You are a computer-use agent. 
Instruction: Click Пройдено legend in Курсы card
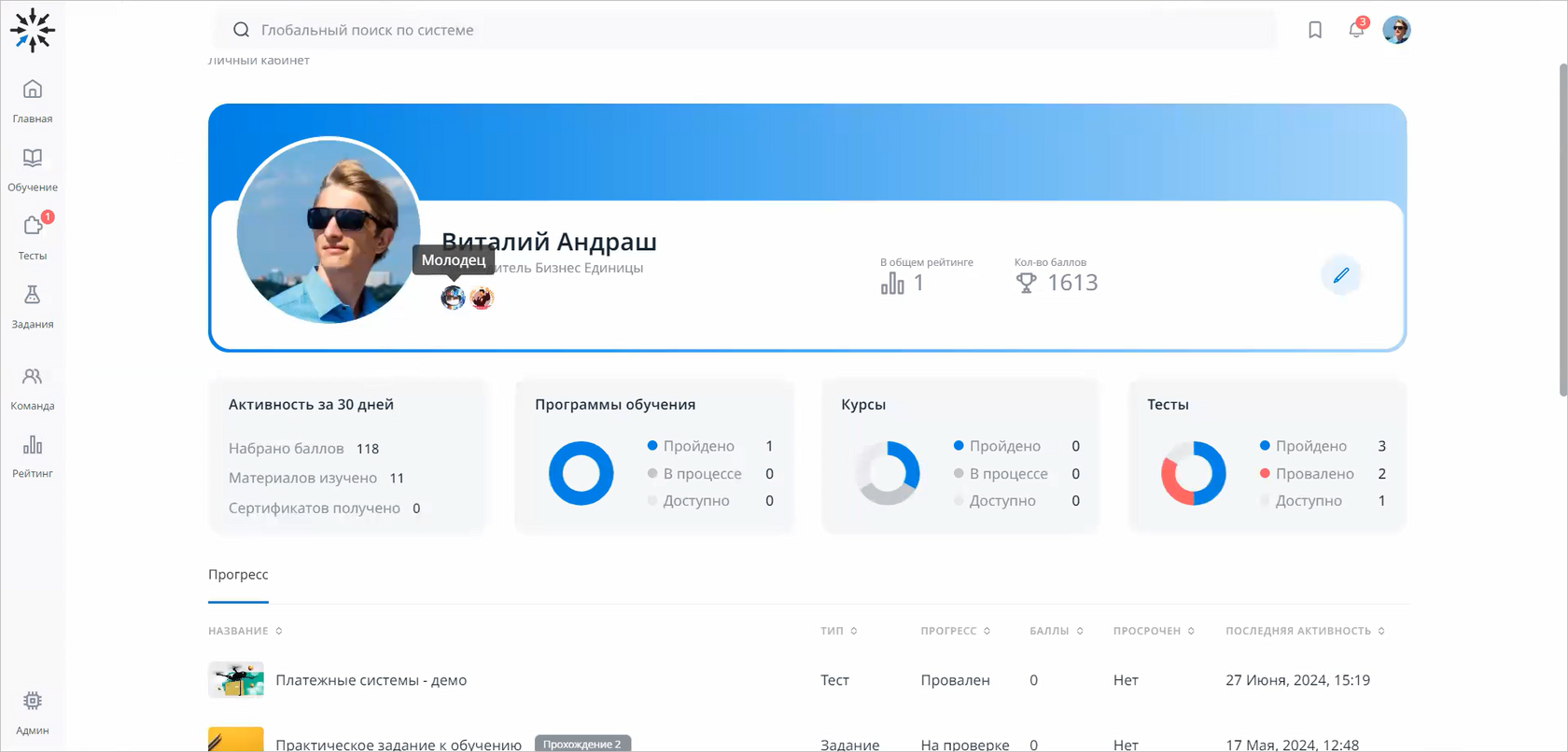click(x=997, y=446)
